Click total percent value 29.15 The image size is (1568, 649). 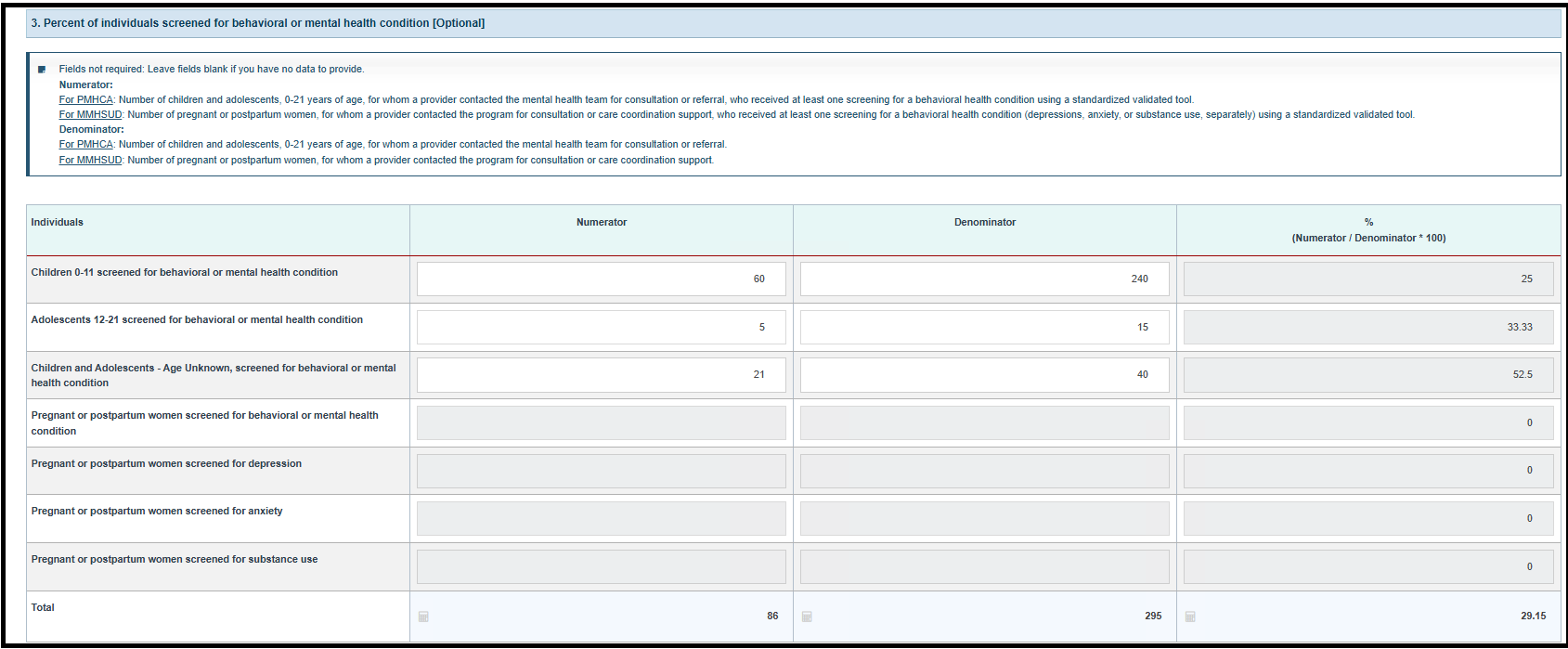tap(1534, 616)
